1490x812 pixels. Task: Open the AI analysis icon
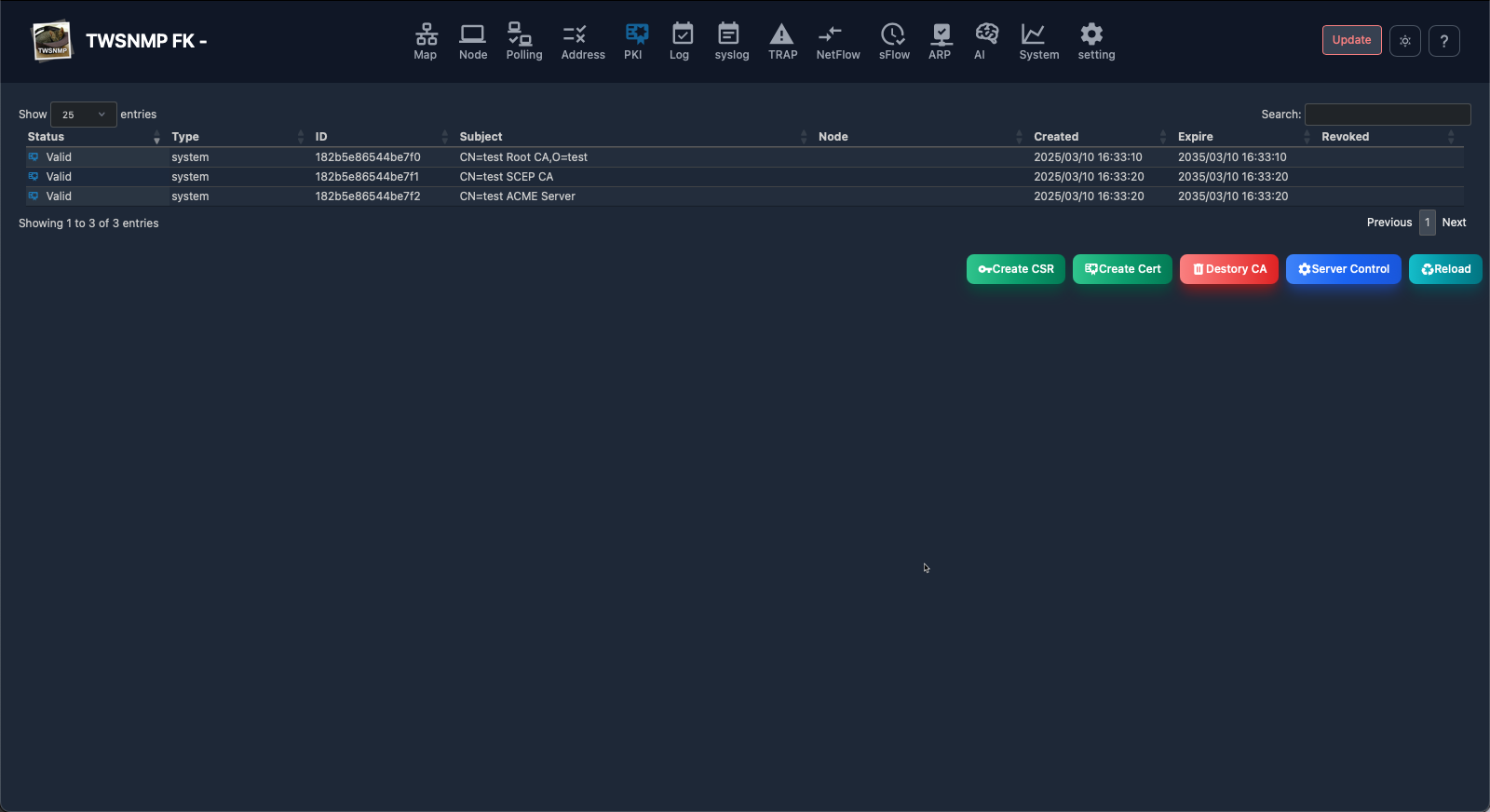[x=987, y=34]
